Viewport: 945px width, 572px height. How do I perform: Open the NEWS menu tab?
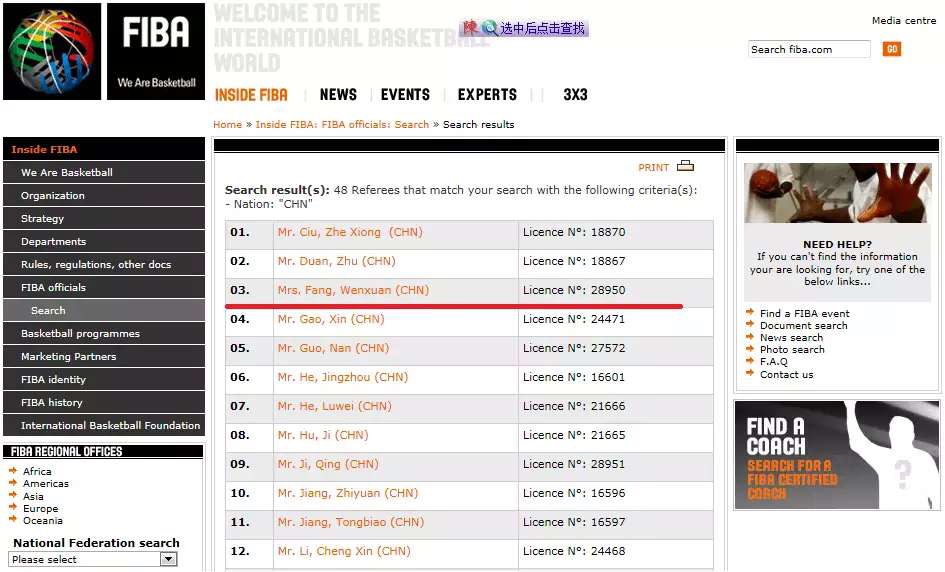click(338, 95)
